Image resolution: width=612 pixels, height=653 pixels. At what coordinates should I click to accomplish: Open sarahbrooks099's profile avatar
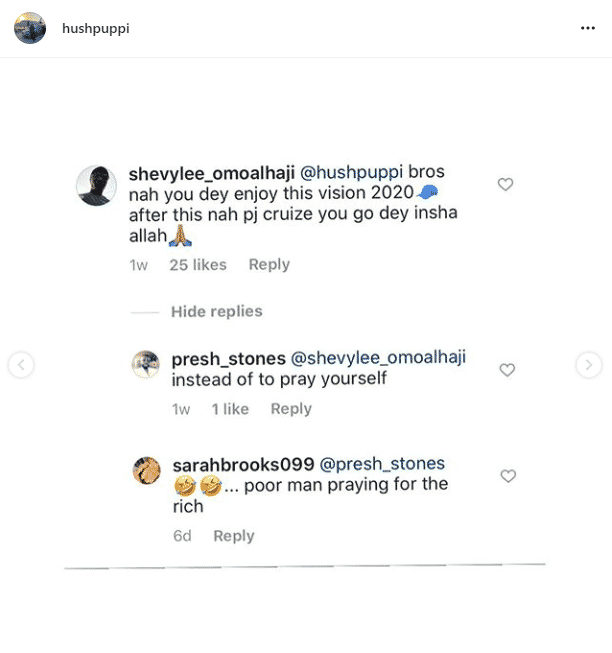coord(147,470)
